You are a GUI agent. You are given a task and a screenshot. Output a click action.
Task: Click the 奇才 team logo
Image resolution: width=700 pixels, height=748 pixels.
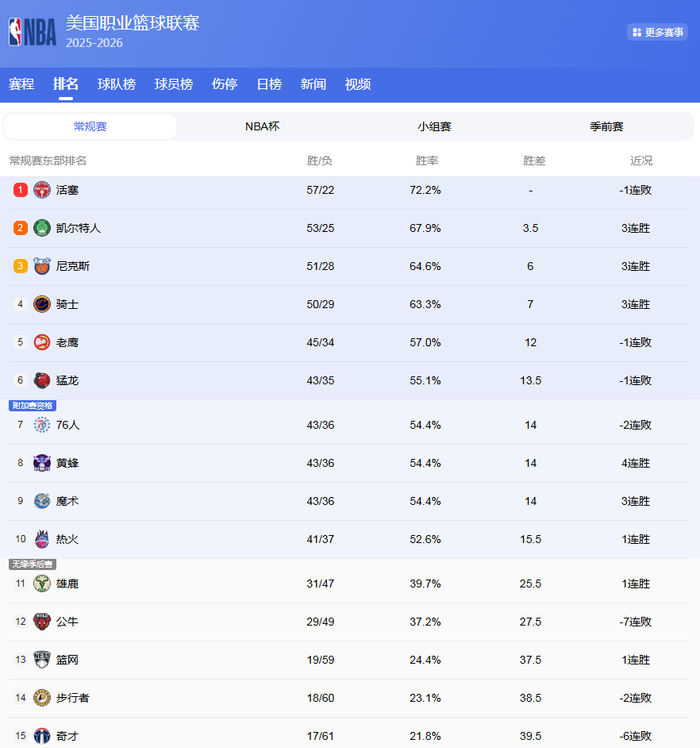tap(42, 736)
